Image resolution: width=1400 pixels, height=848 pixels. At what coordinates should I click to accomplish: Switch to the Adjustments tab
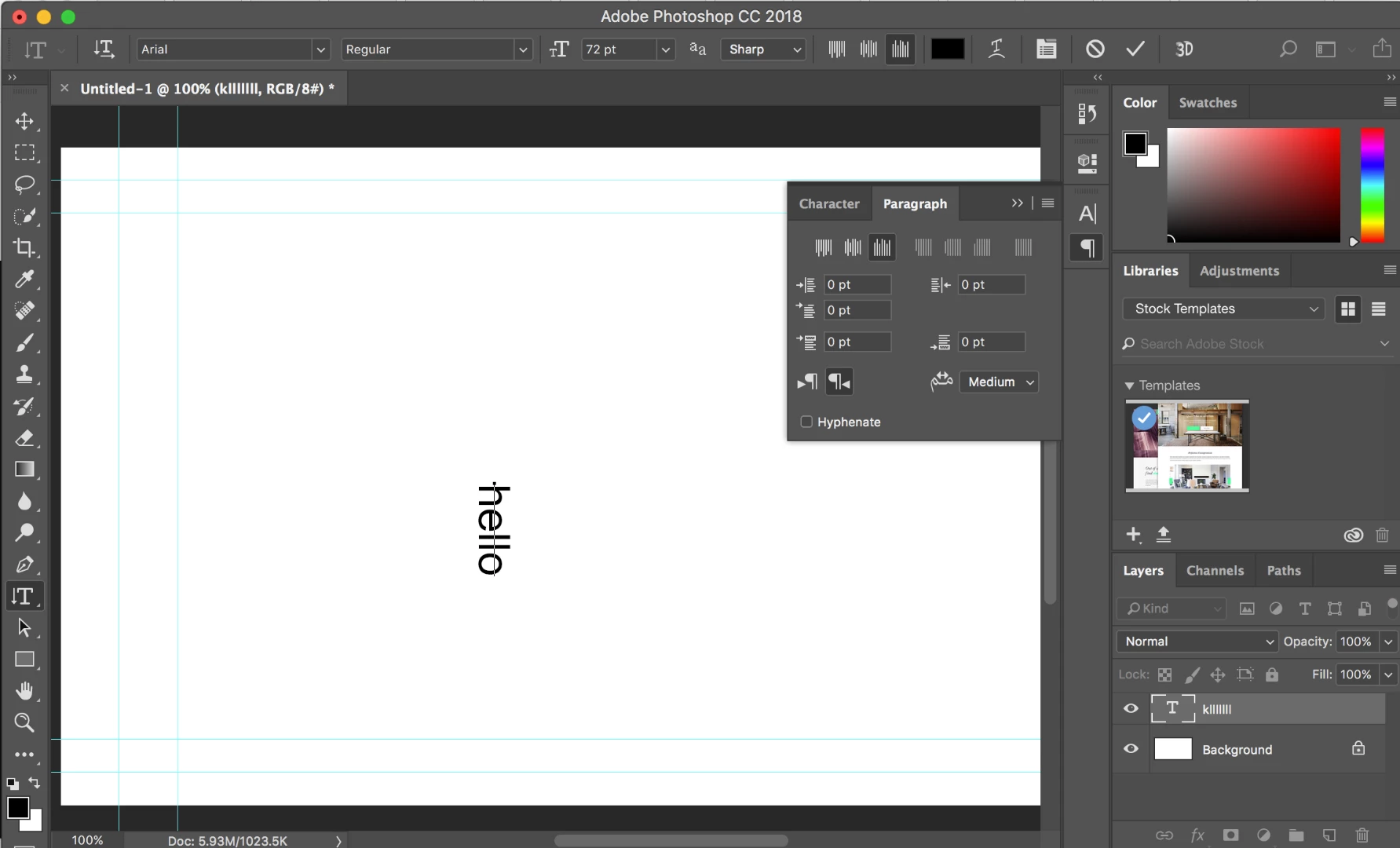1239,271
